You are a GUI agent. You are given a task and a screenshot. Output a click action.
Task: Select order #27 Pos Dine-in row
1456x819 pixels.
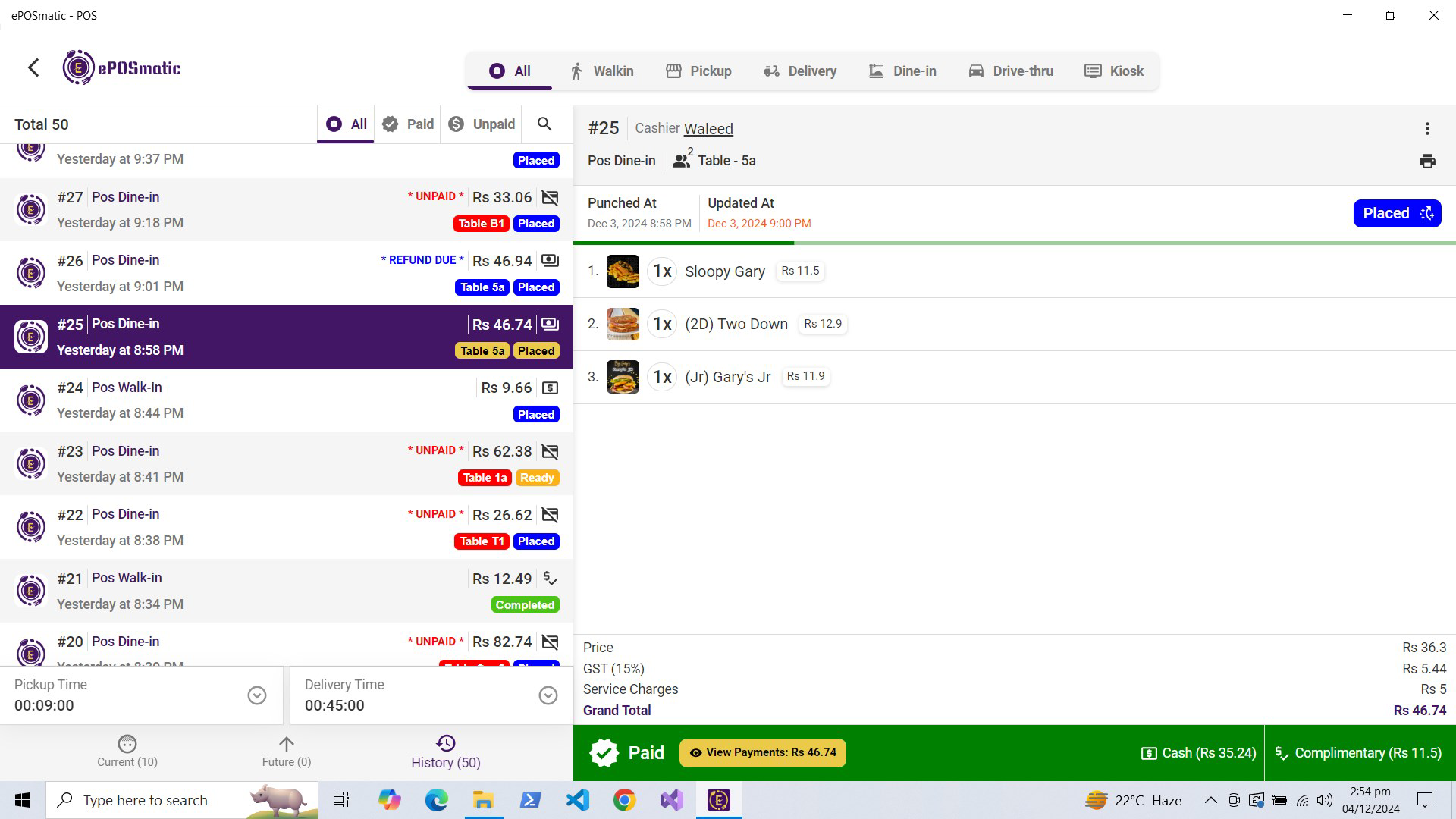coord(287,210)
